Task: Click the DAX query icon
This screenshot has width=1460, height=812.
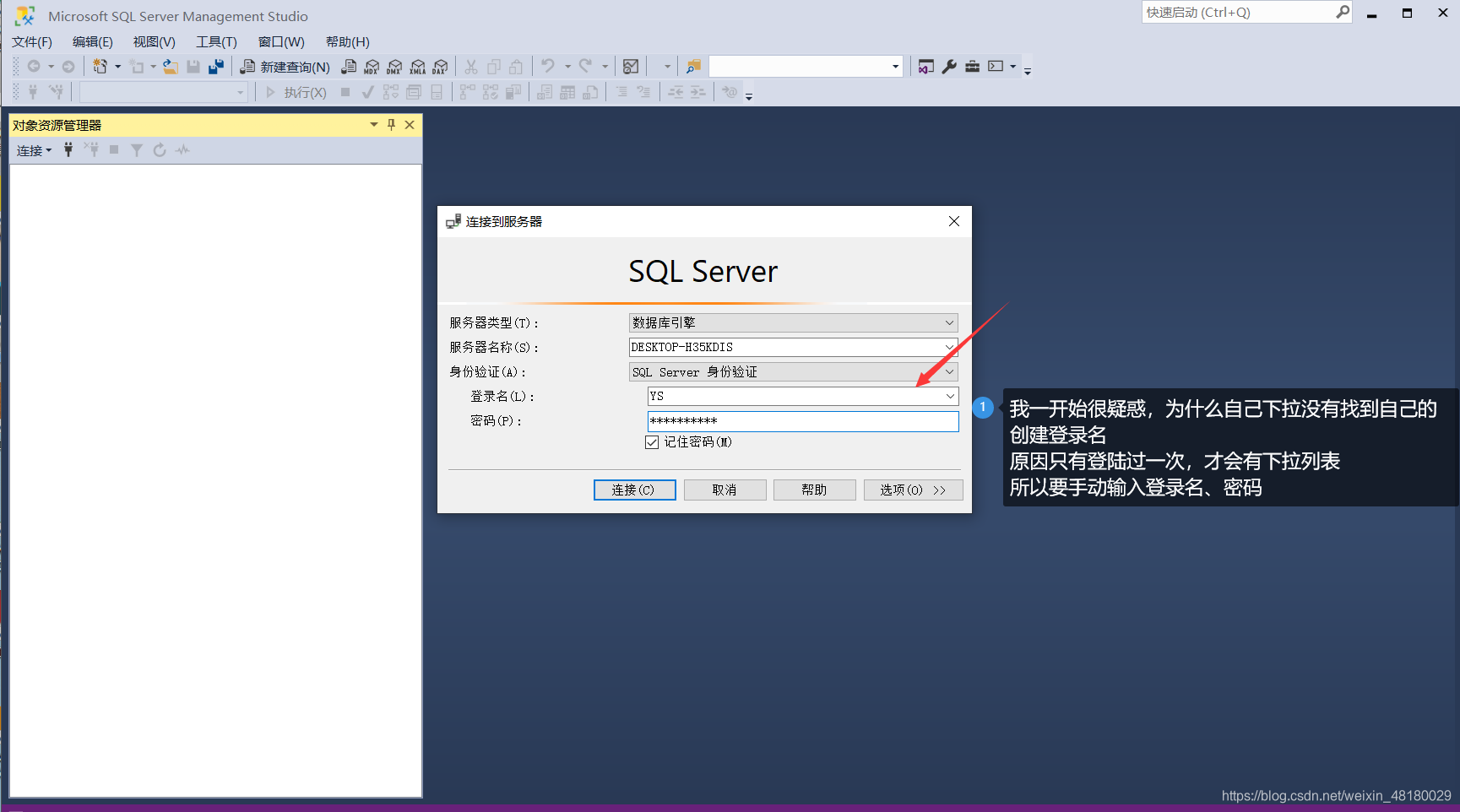Action: point(440,67)
